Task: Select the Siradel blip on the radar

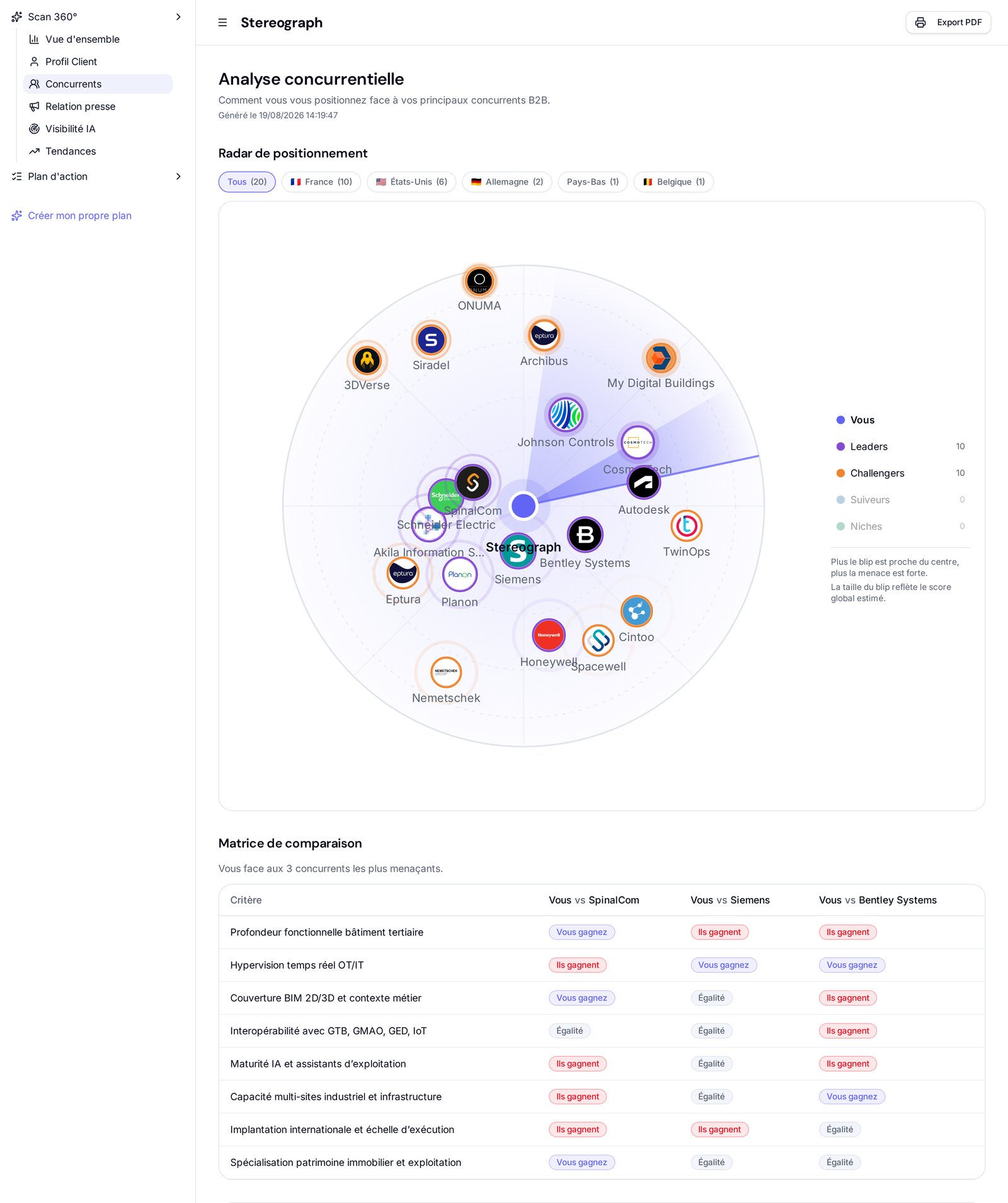Action: (x=431, y=340)
